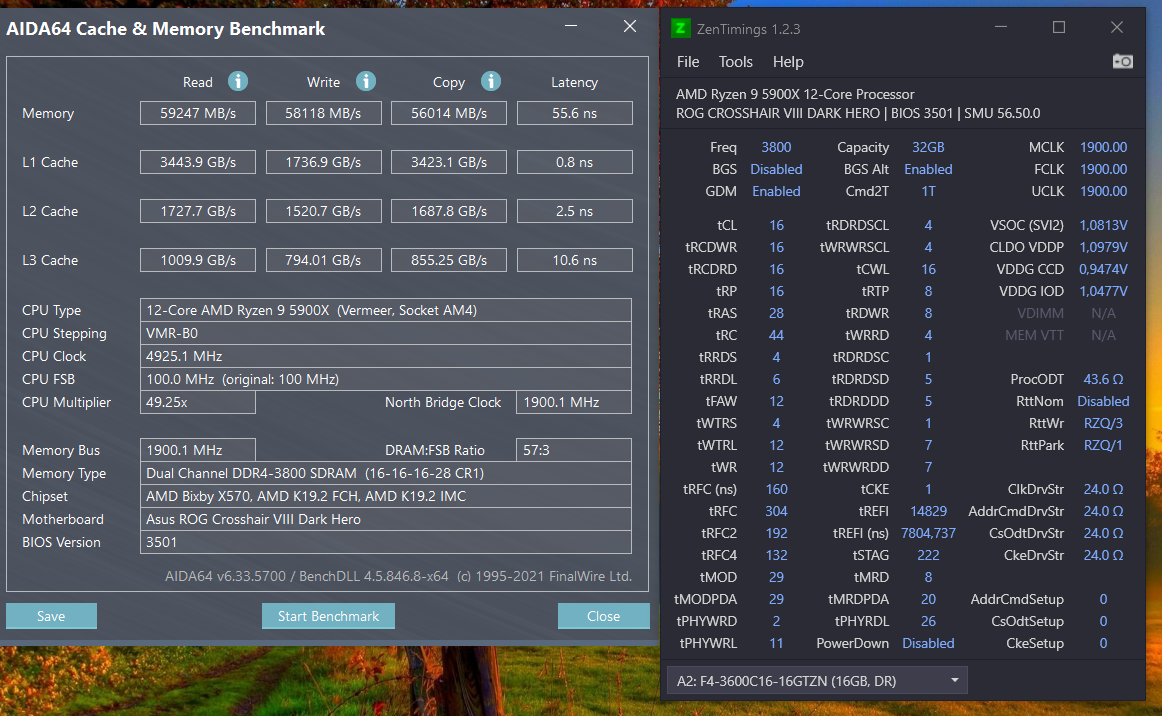This screenshot has height=716, width=1162.
Task: Click L2 Cache Copy value 1687.8 GB/s
Action: coord(449,211)
